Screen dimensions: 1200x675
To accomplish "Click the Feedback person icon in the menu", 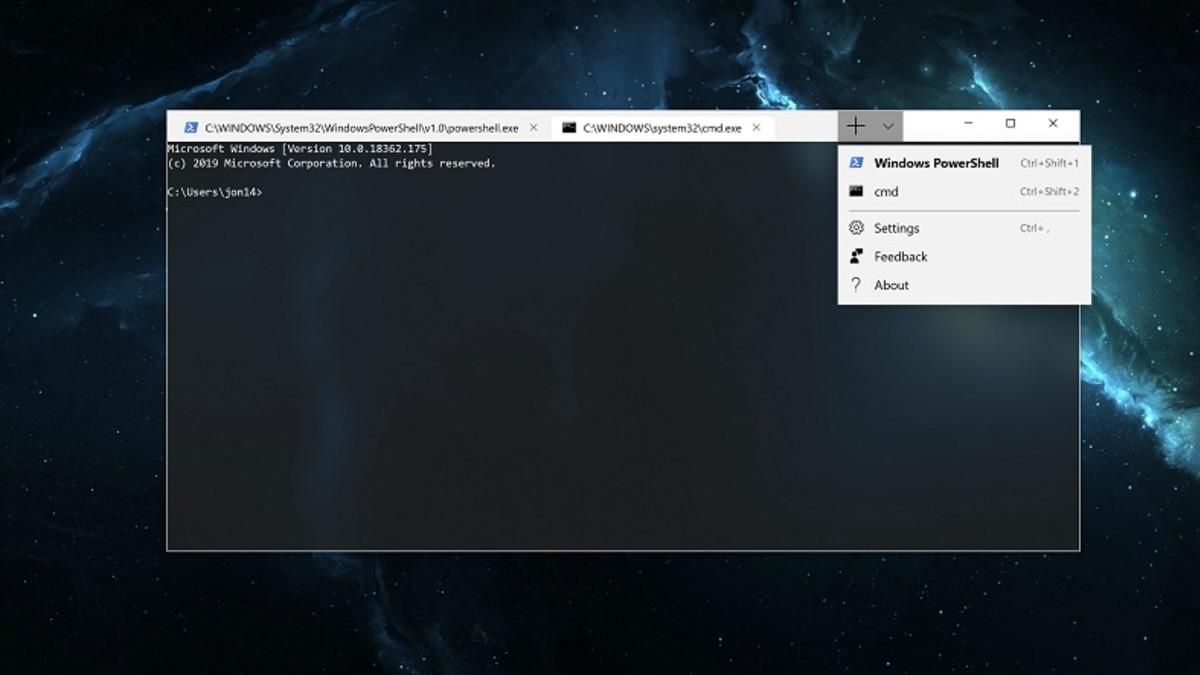I will click(856, 256).
